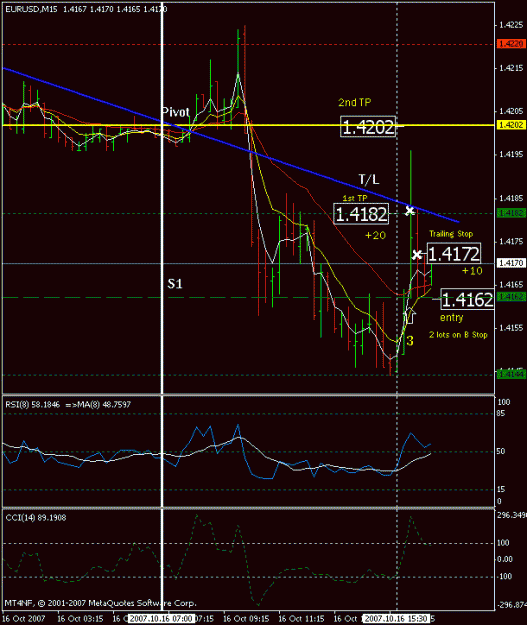Viewport: 527px width, 625px height.
Task: Click the 1st TP text label
Action: [355, 198]
